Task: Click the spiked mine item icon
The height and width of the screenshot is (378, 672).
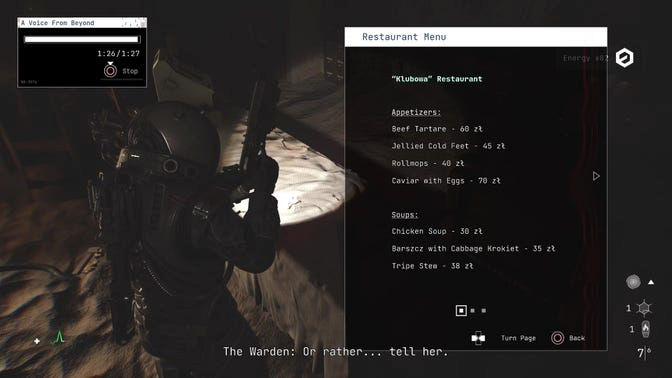Action: [x=644, y=308]
